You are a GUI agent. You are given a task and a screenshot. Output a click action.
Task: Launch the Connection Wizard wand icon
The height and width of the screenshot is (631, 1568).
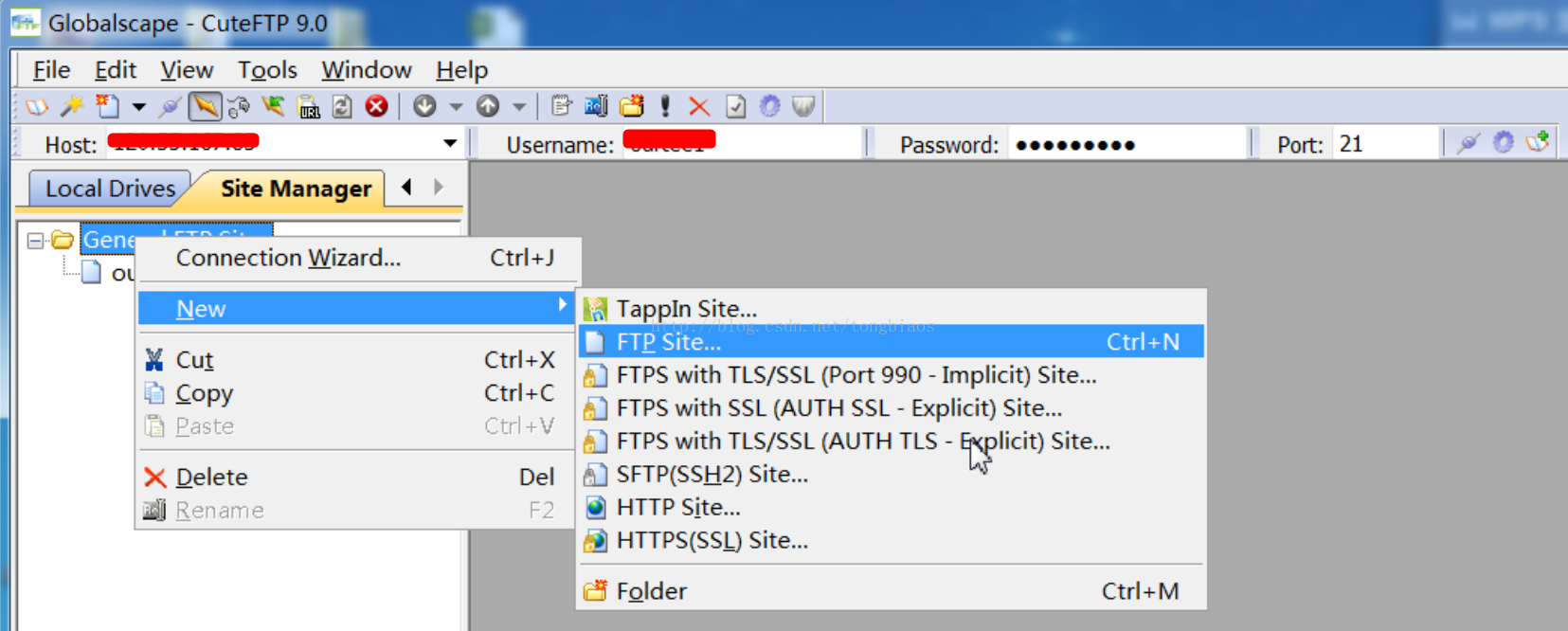tap(72, 106)
